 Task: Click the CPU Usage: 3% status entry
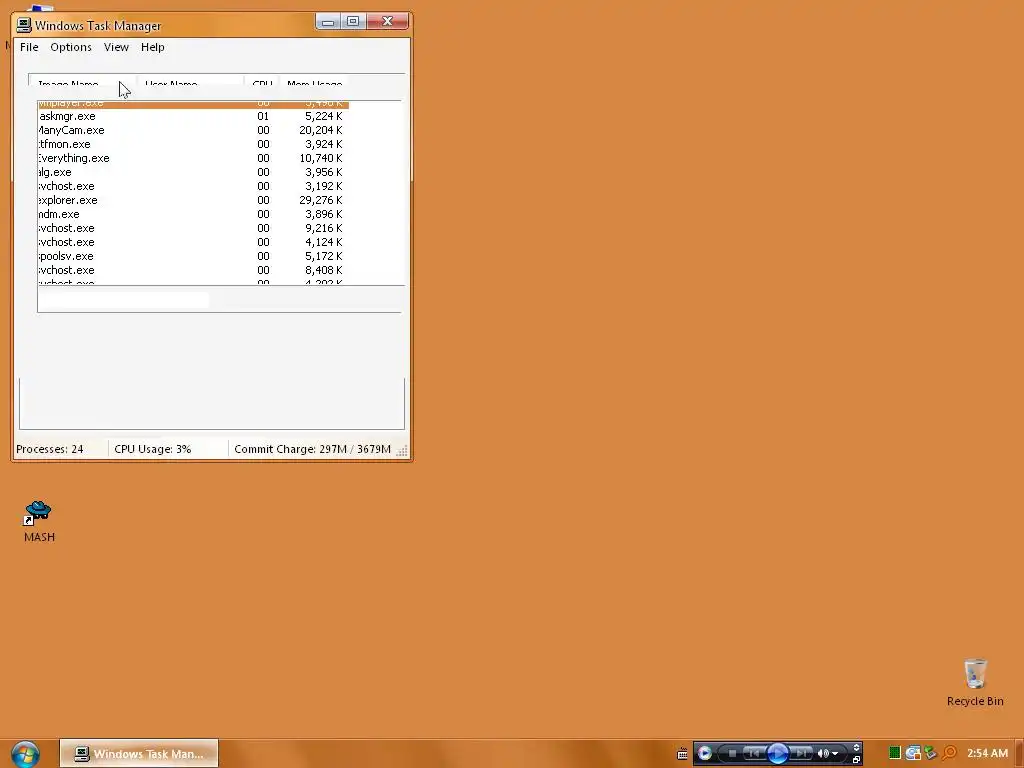(153, 449)
